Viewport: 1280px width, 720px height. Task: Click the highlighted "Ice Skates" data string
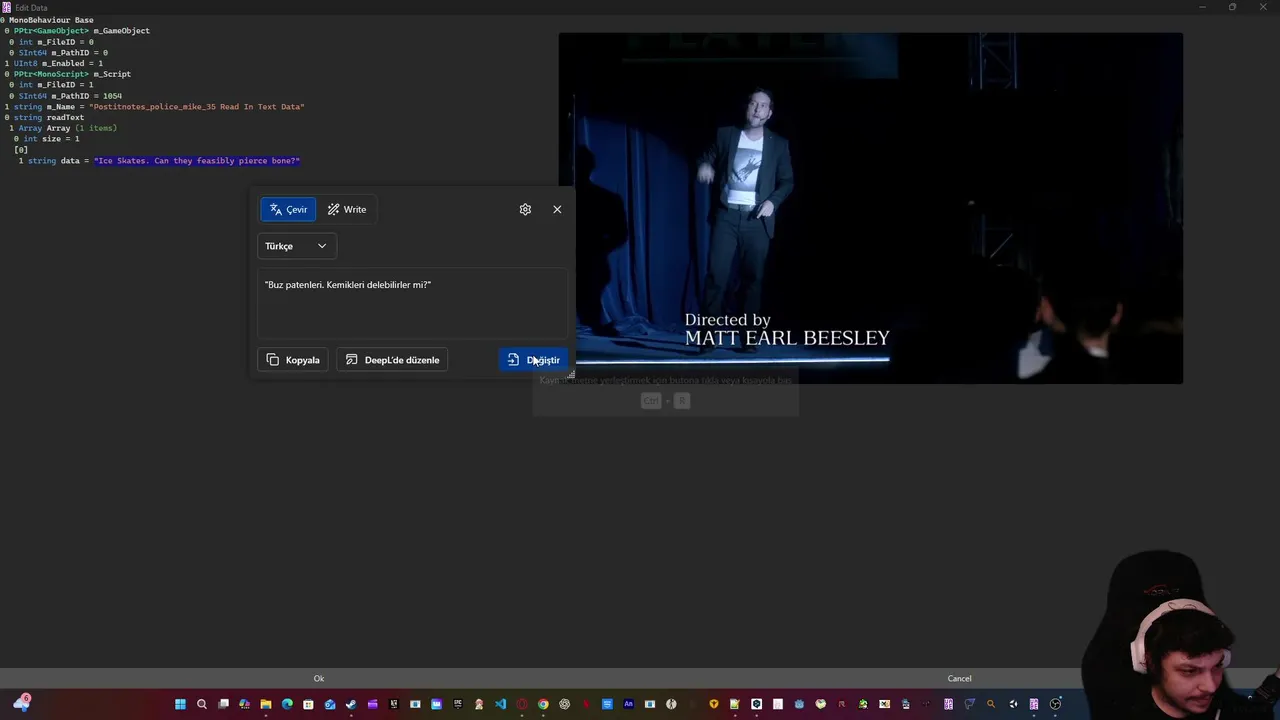pyautogui.click(x=197, y=161)
